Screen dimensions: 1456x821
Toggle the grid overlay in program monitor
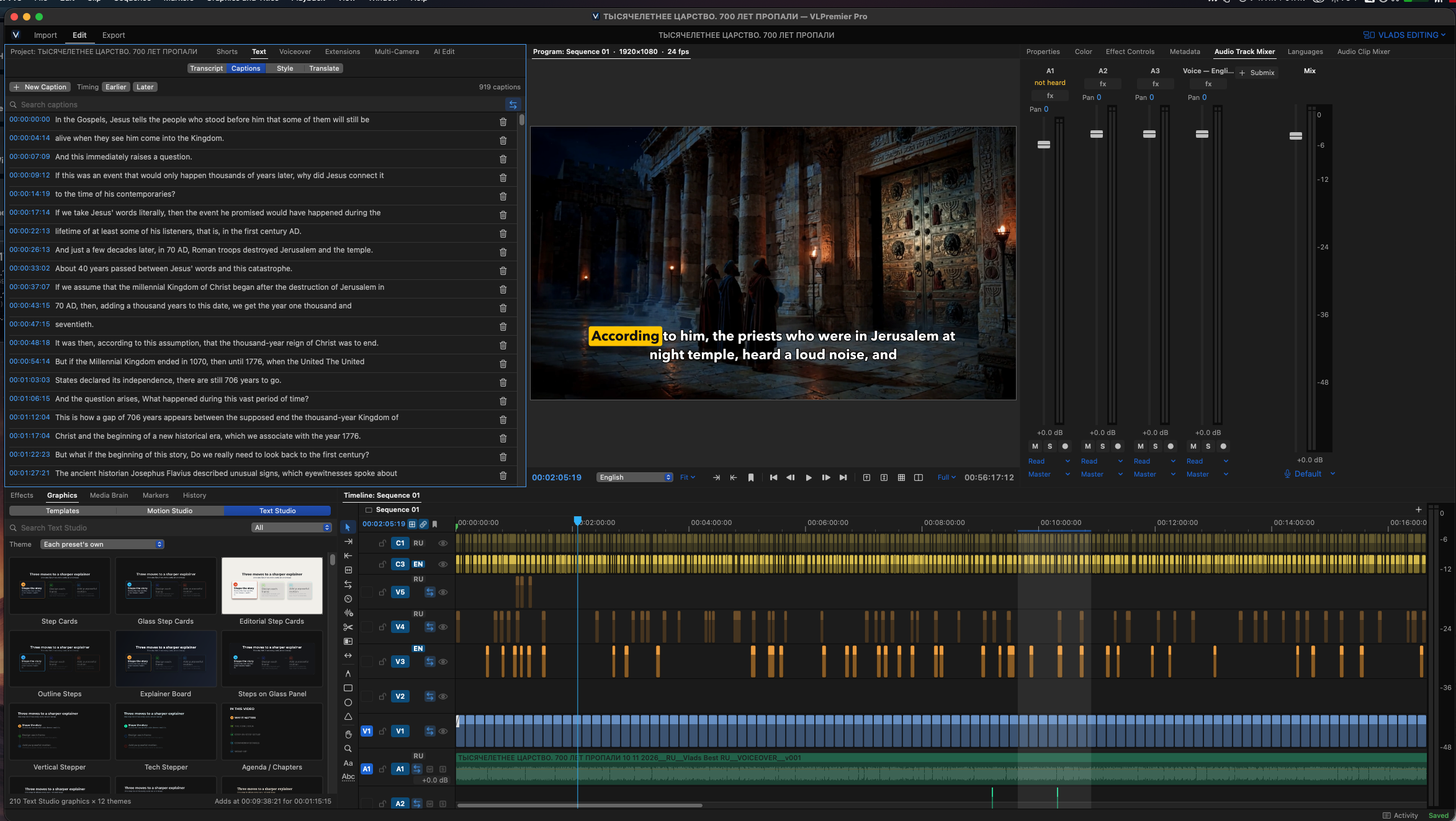(901, 477)
